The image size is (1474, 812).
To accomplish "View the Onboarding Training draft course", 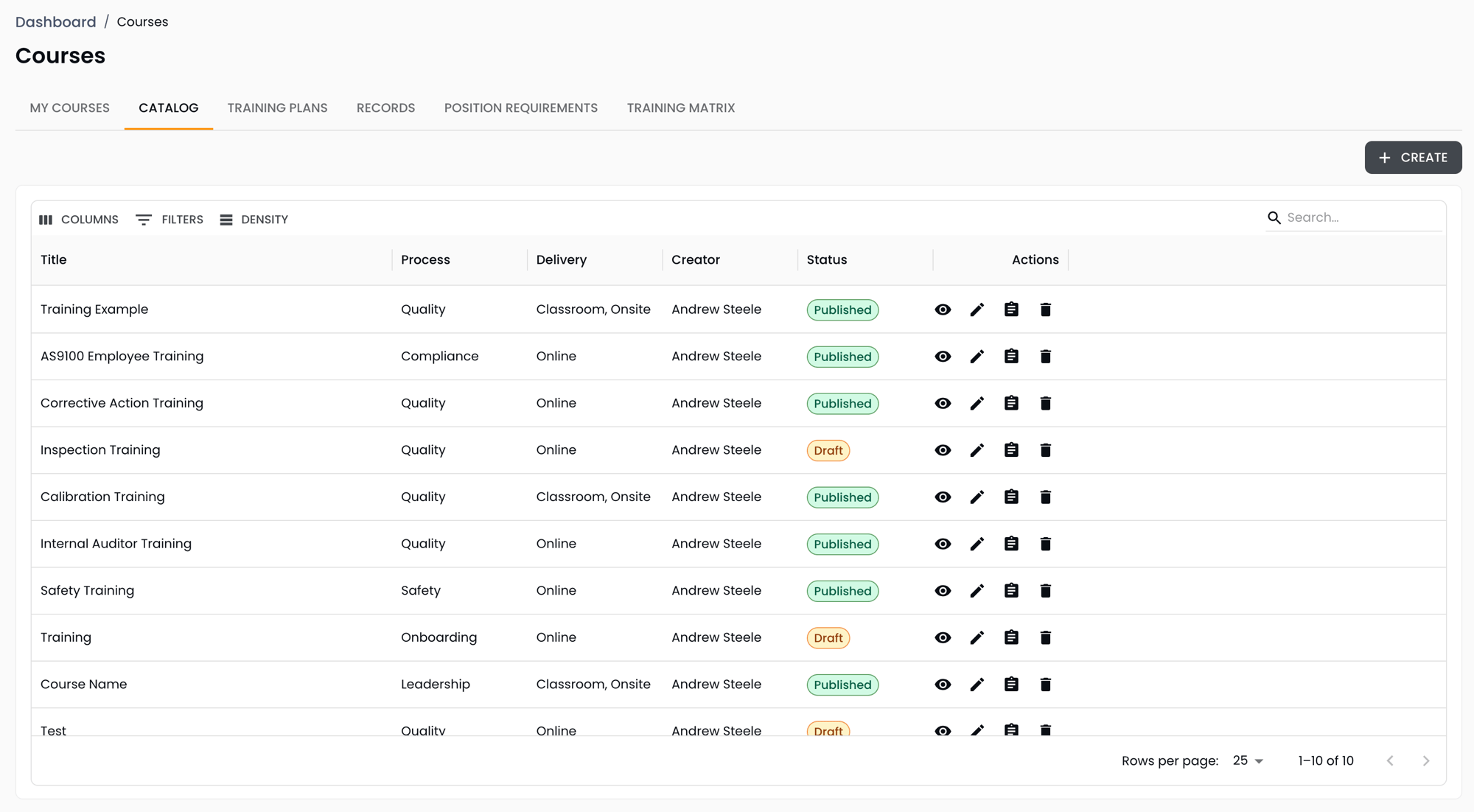I will pyautogui.click(x=943, y=638).
